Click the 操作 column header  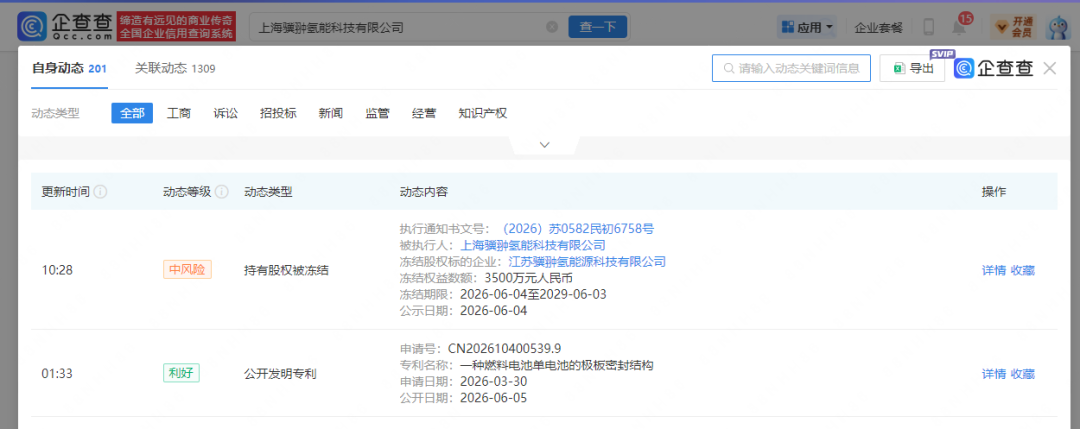(994, 191)
